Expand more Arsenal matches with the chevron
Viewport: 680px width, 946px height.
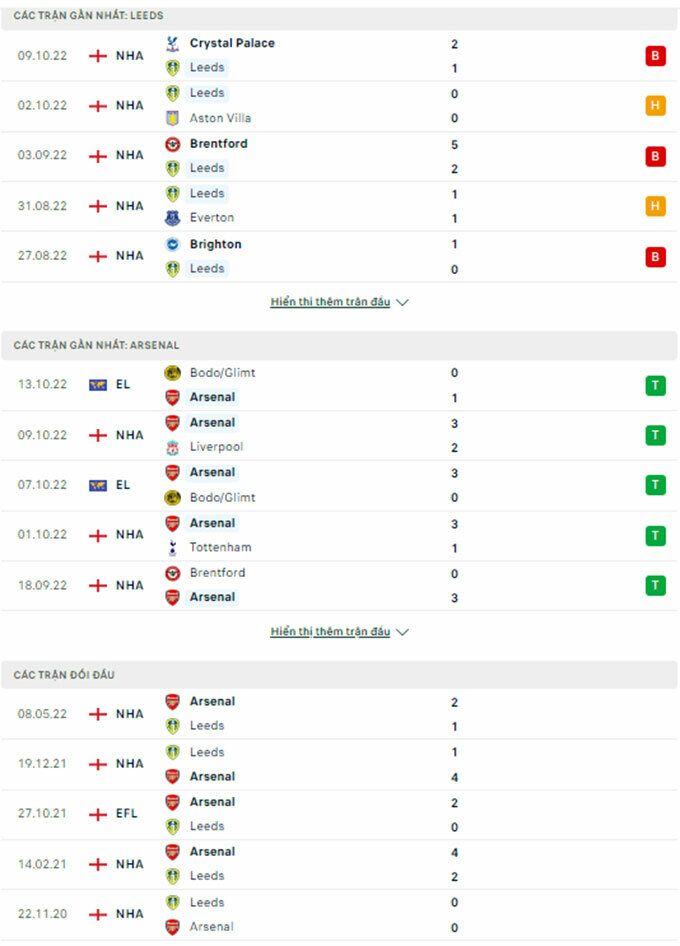point(403,632)
